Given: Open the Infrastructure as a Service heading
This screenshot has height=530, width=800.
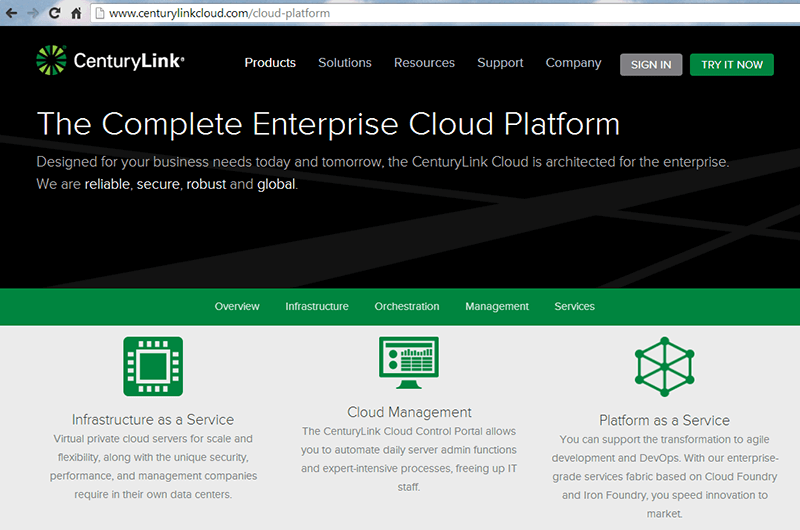Looking at the screenshot, I should click(x=153, y=419).
